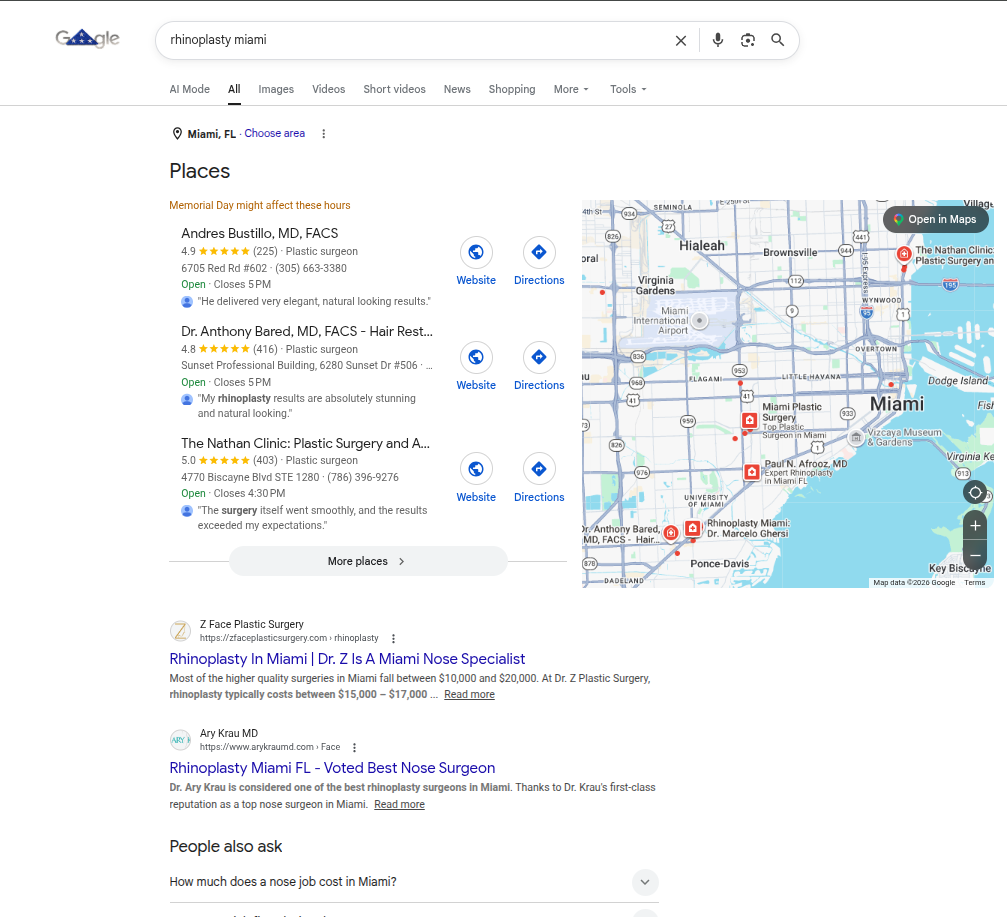Screen dimensions: 1007x917
Task: Click the Choose area link
Action: pyautogui.click(x=274, y=134)
